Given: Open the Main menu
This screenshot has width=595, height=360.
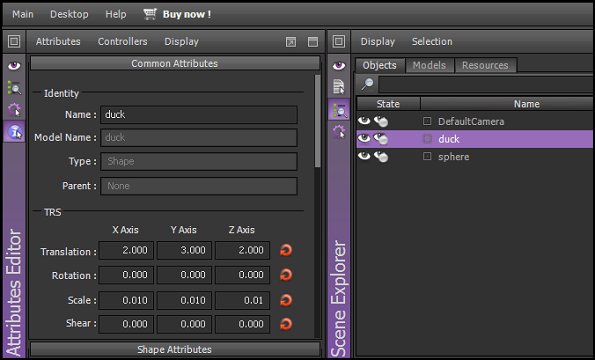Looking at the screenshot, I should click(x=23, y=14).
